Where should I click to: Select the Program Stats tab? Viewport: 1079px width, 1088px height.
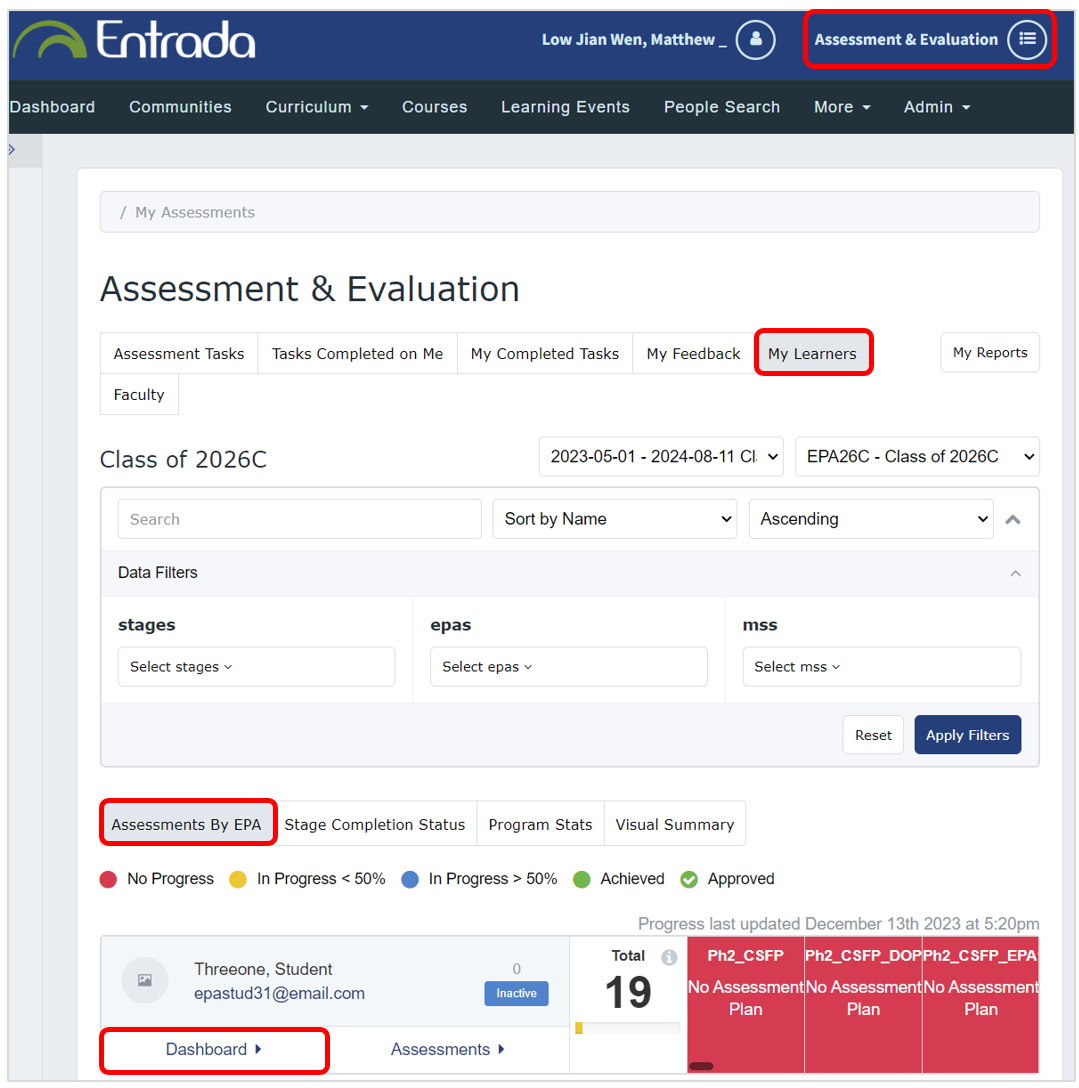[x=540, y=824]
